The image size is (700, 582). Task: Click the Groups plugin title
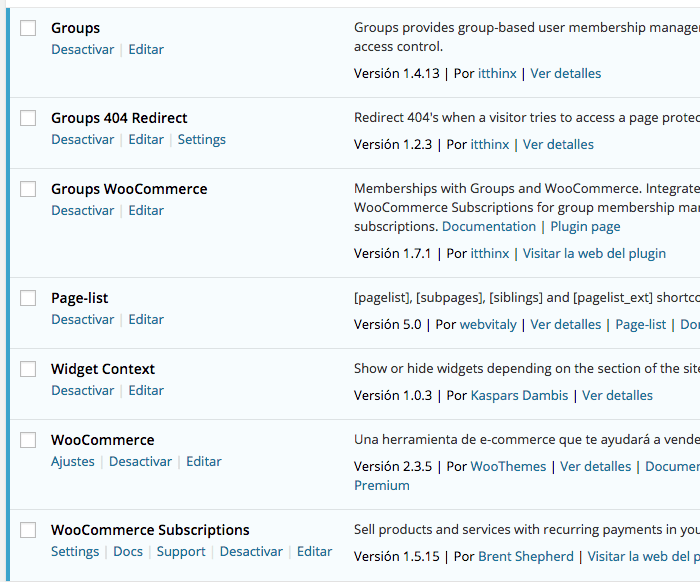click(x=75, y=28)
